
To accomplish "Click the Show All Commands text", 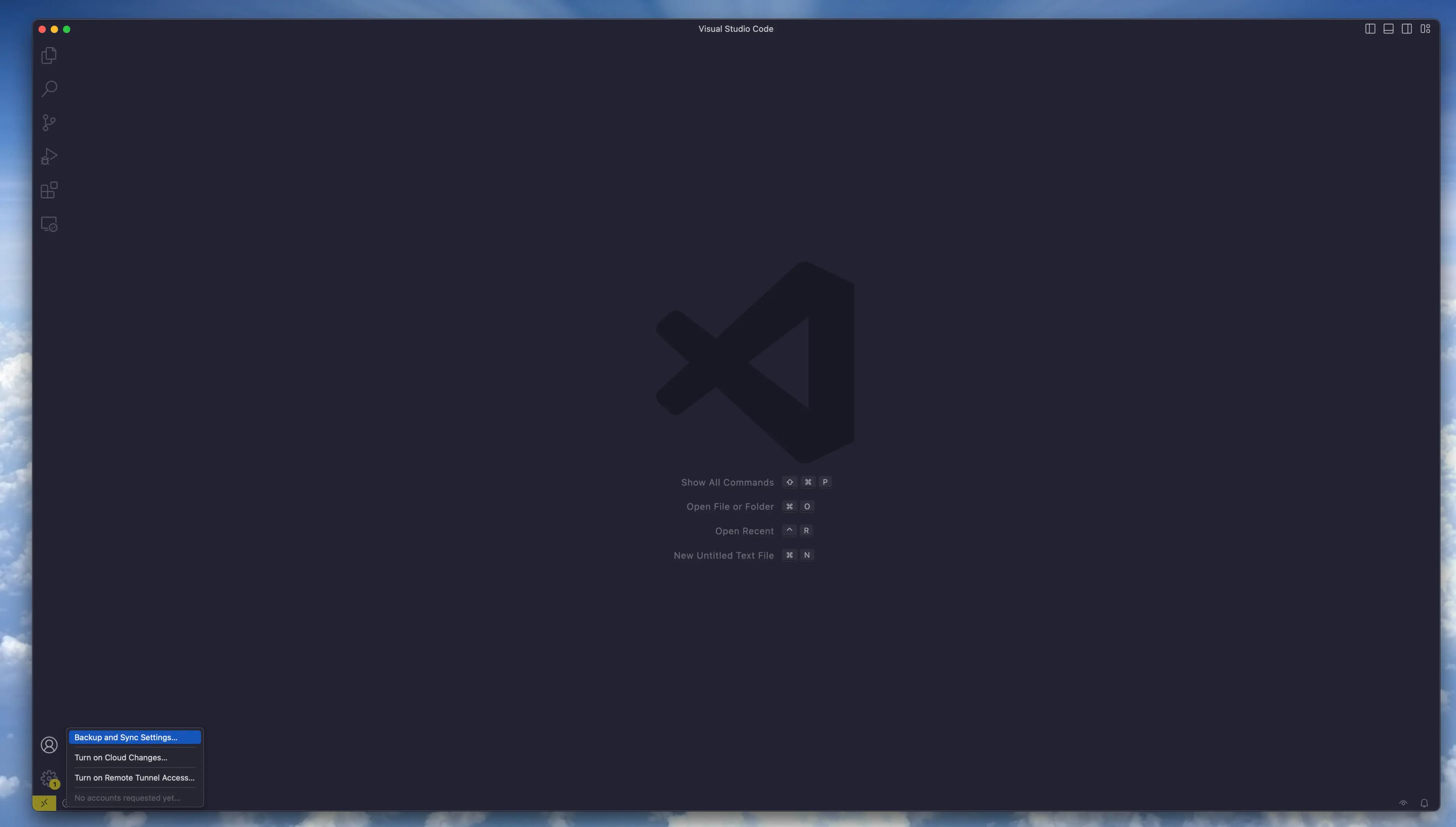I will pos(727,482).
